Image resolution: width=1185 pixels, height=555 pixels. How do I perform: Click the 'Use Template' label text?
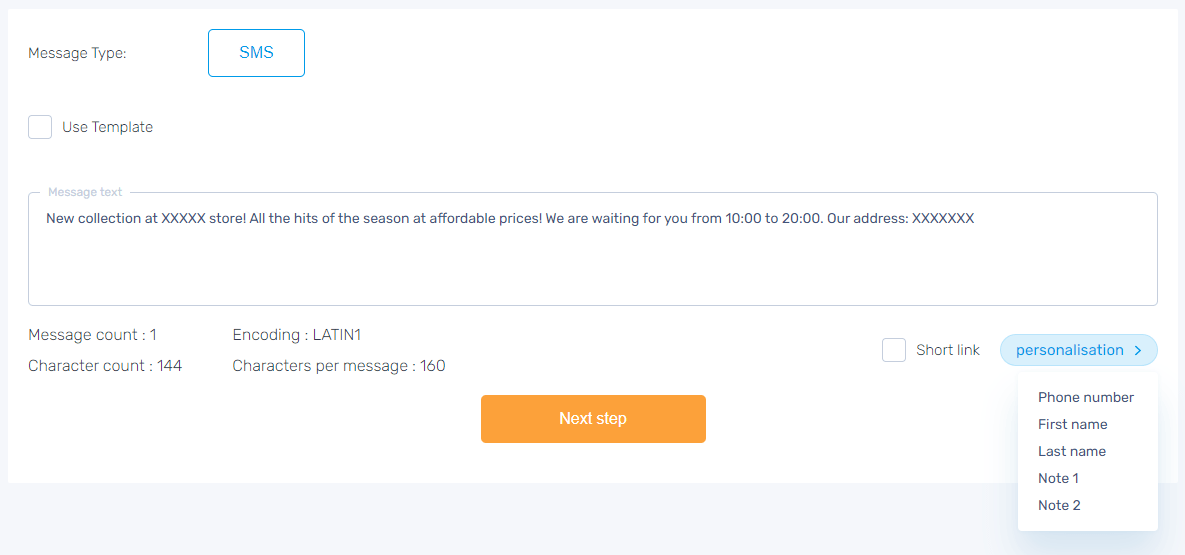tap(107, 127)
